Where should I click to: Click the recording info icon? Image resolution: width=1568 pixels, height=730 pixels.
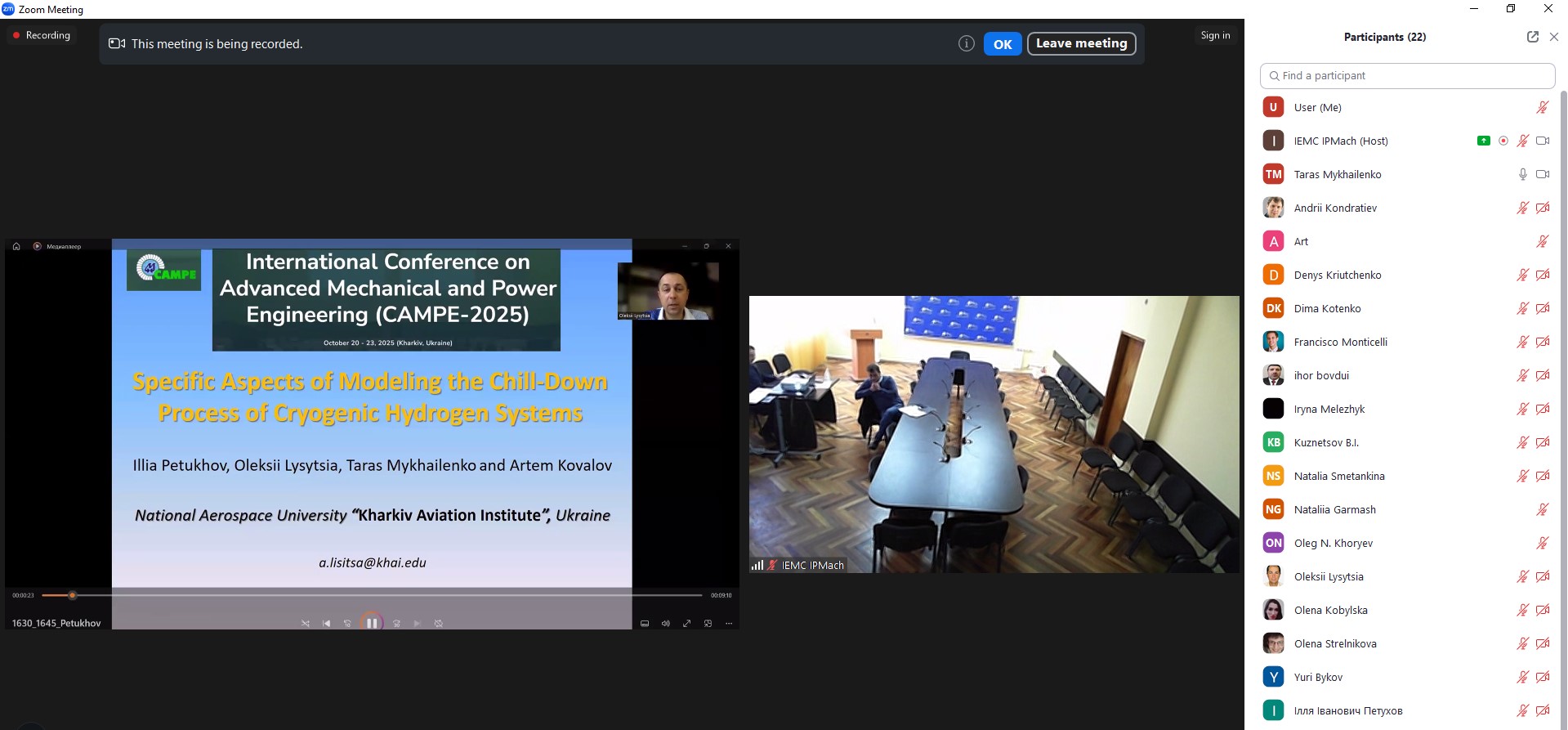click(966, 44)
